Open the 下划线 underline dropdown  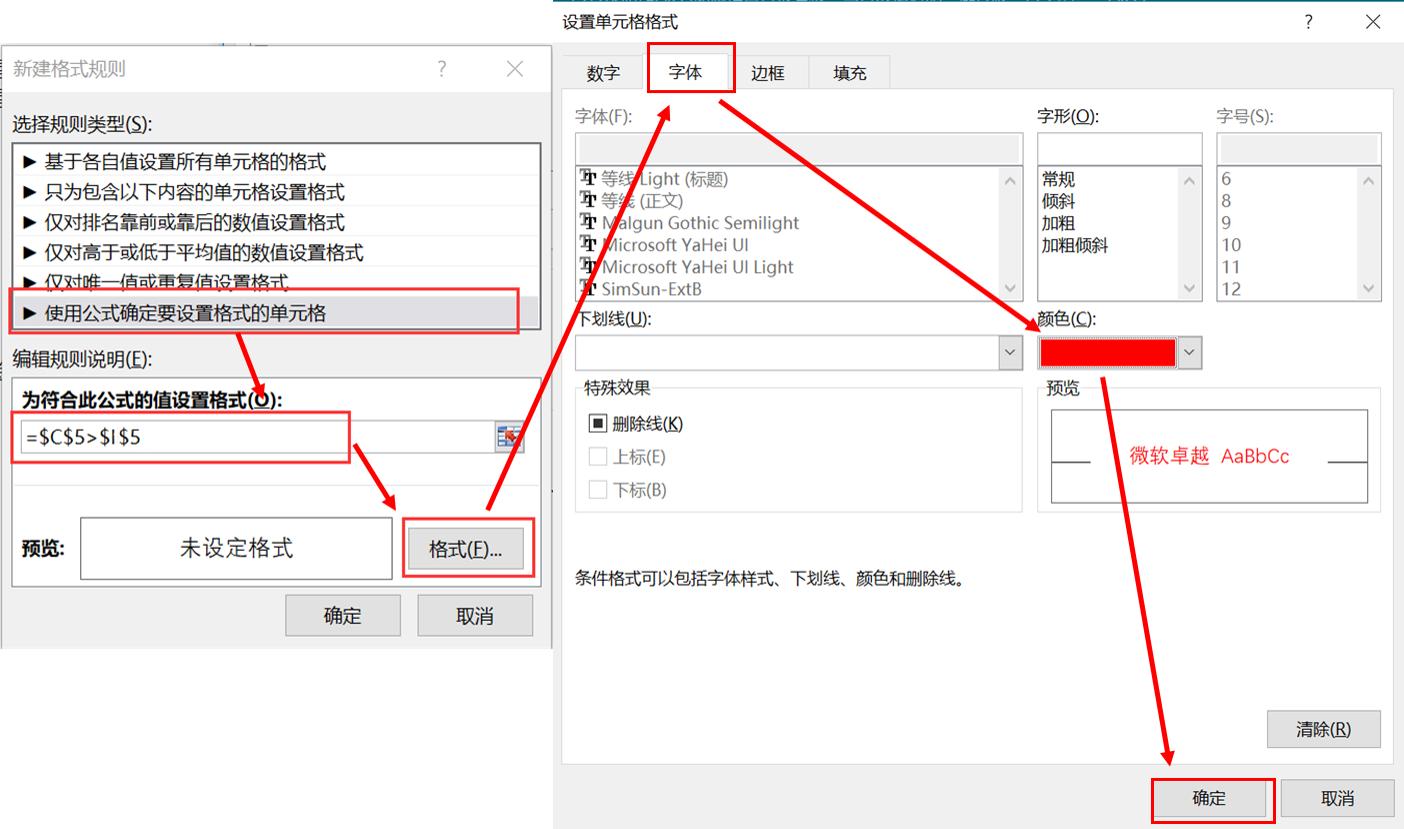[1008, 352]
